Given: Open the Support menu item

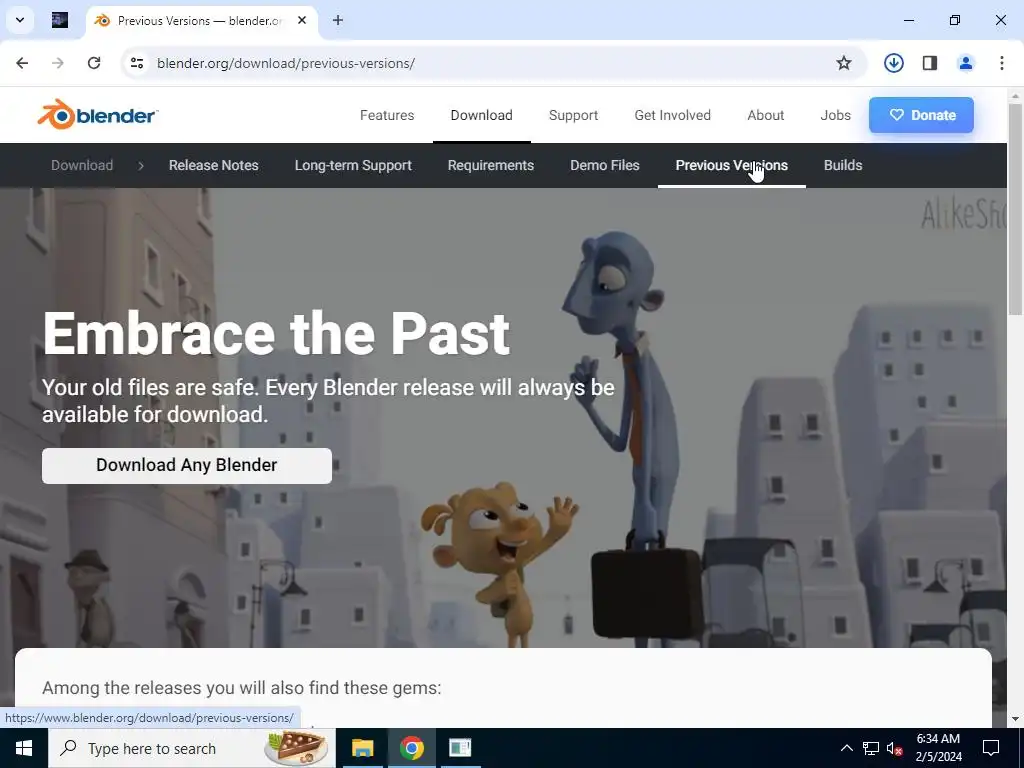Looking at the screenshot, I should point(573,115).
